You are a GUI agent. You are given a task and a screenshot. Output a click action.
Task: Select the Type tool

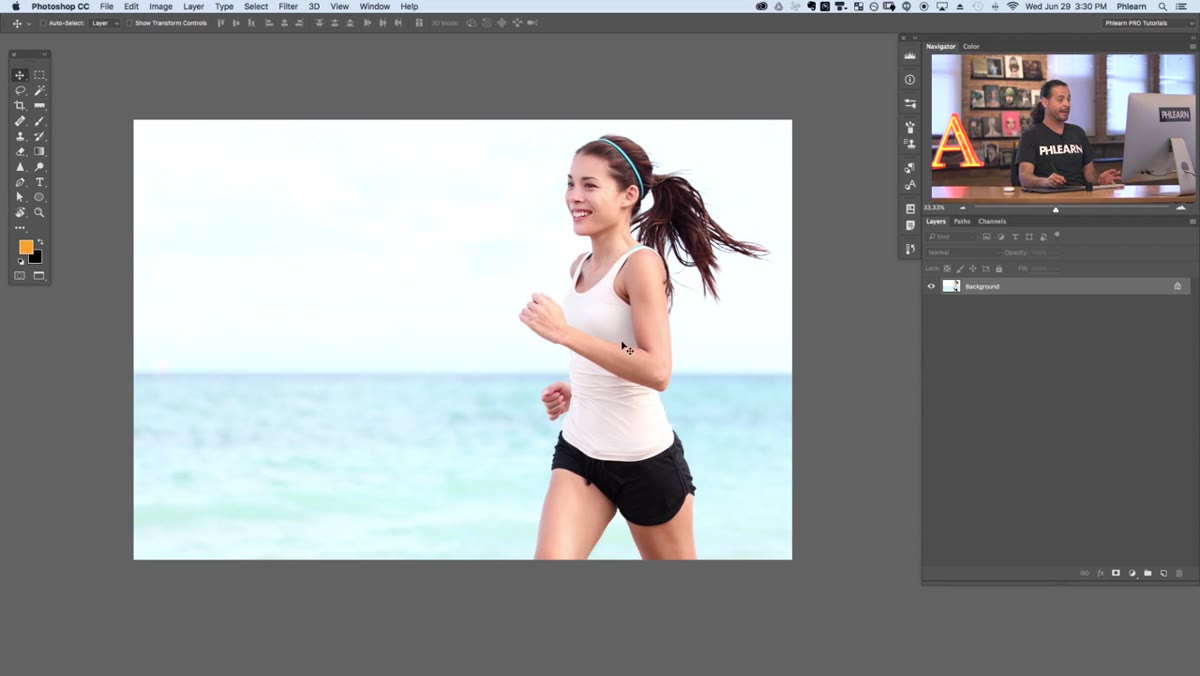39,182
